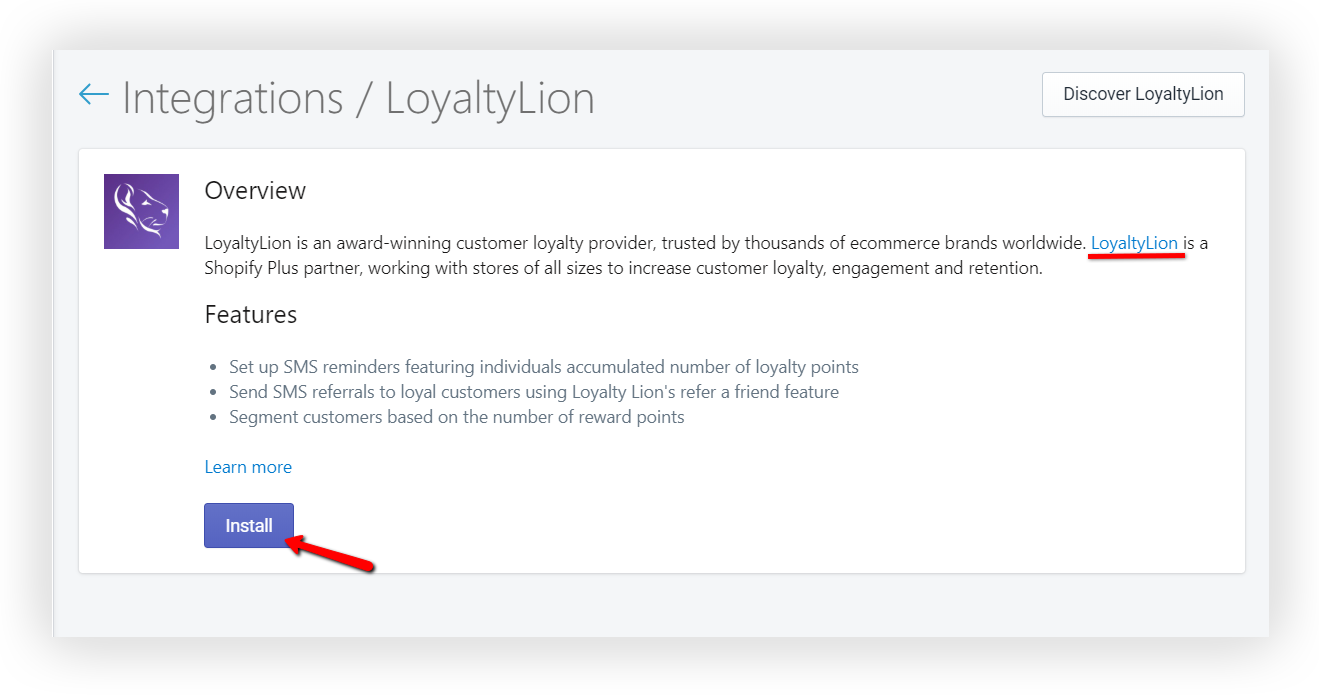The height and width of the screenshot is (697, 1319).
Task: Click the award-winning customer loyalty description text
Action: [x=645, y=243]
